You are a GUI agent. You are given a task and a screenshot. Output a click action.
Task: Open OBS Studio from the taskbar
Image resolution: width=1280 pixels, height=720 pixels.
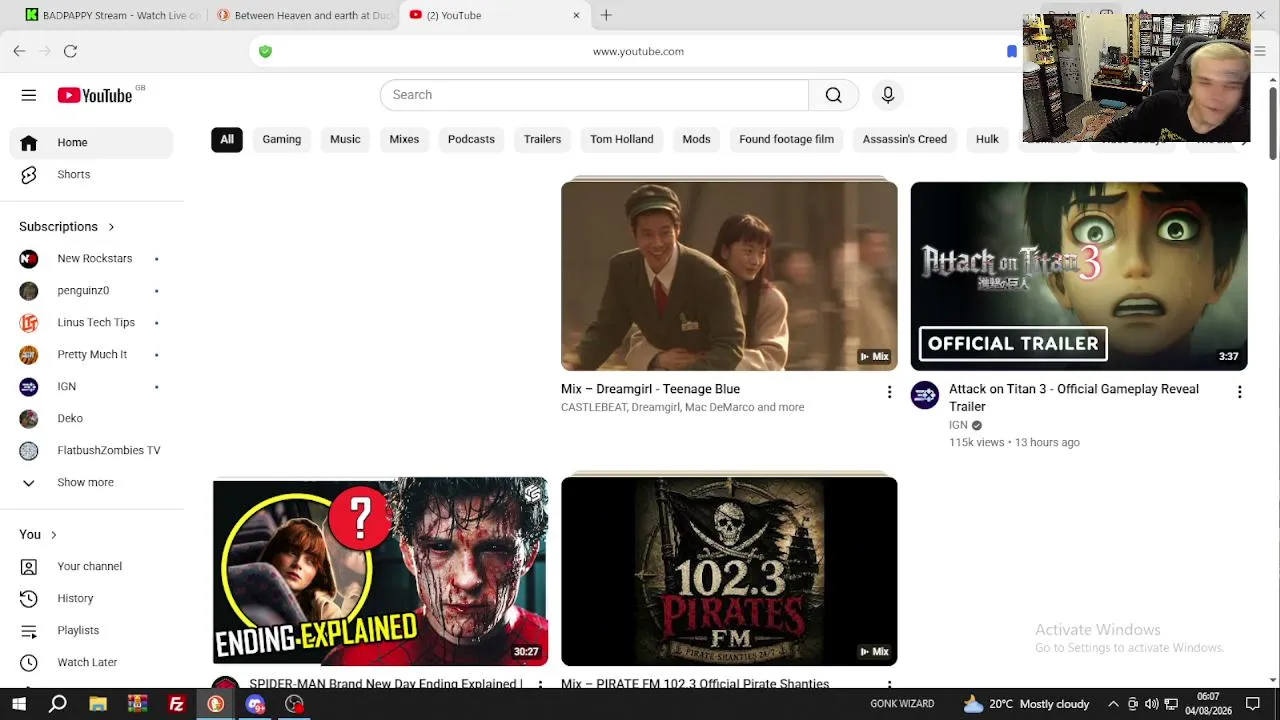tap(294, 704)
